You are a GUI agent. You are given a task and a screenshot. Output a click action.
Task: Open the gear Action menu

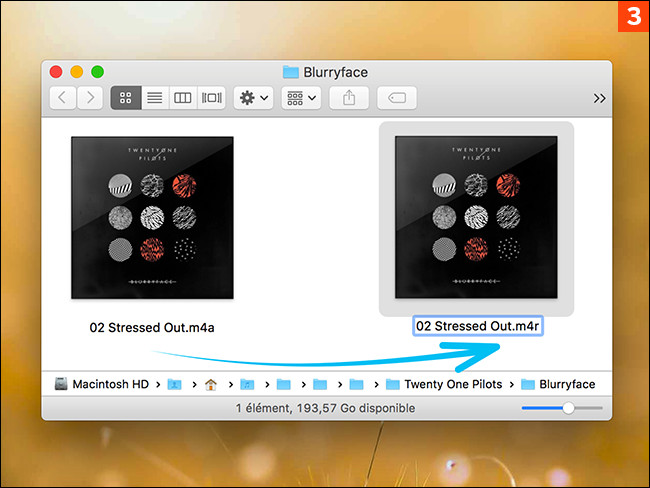click(252, 98)
